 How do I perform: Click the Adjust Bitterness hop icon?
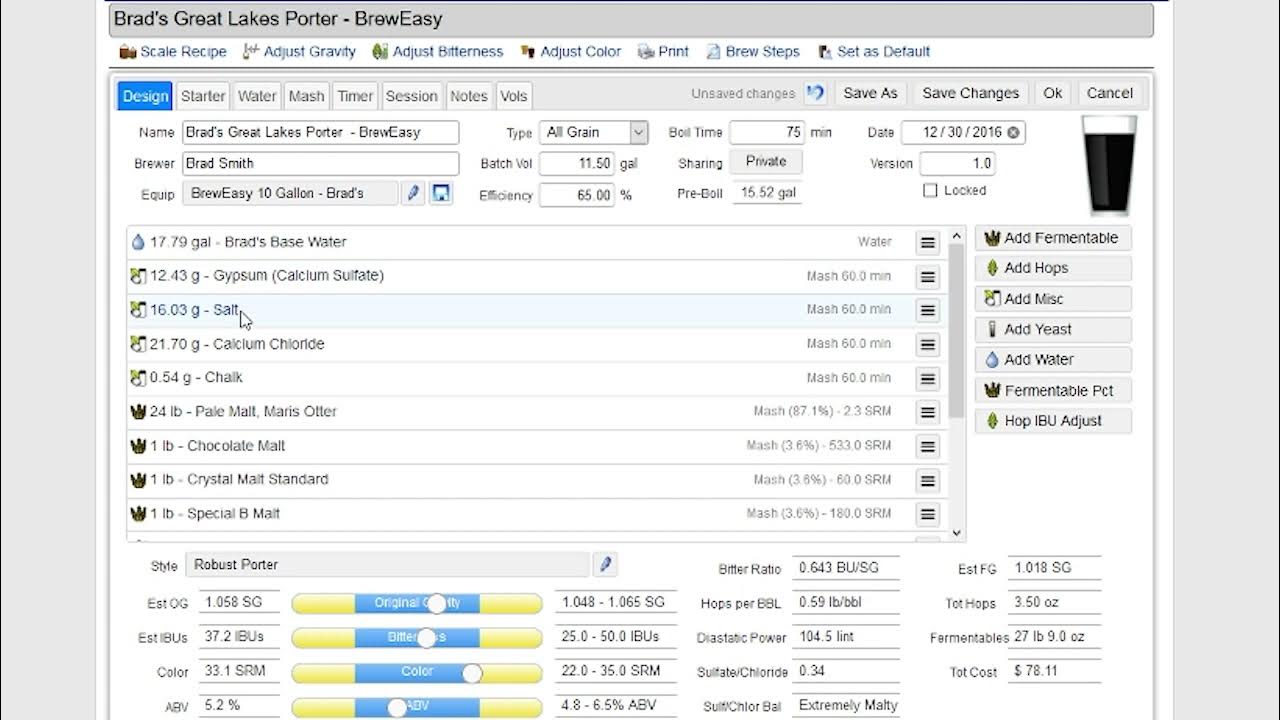[x=380, y=51]
